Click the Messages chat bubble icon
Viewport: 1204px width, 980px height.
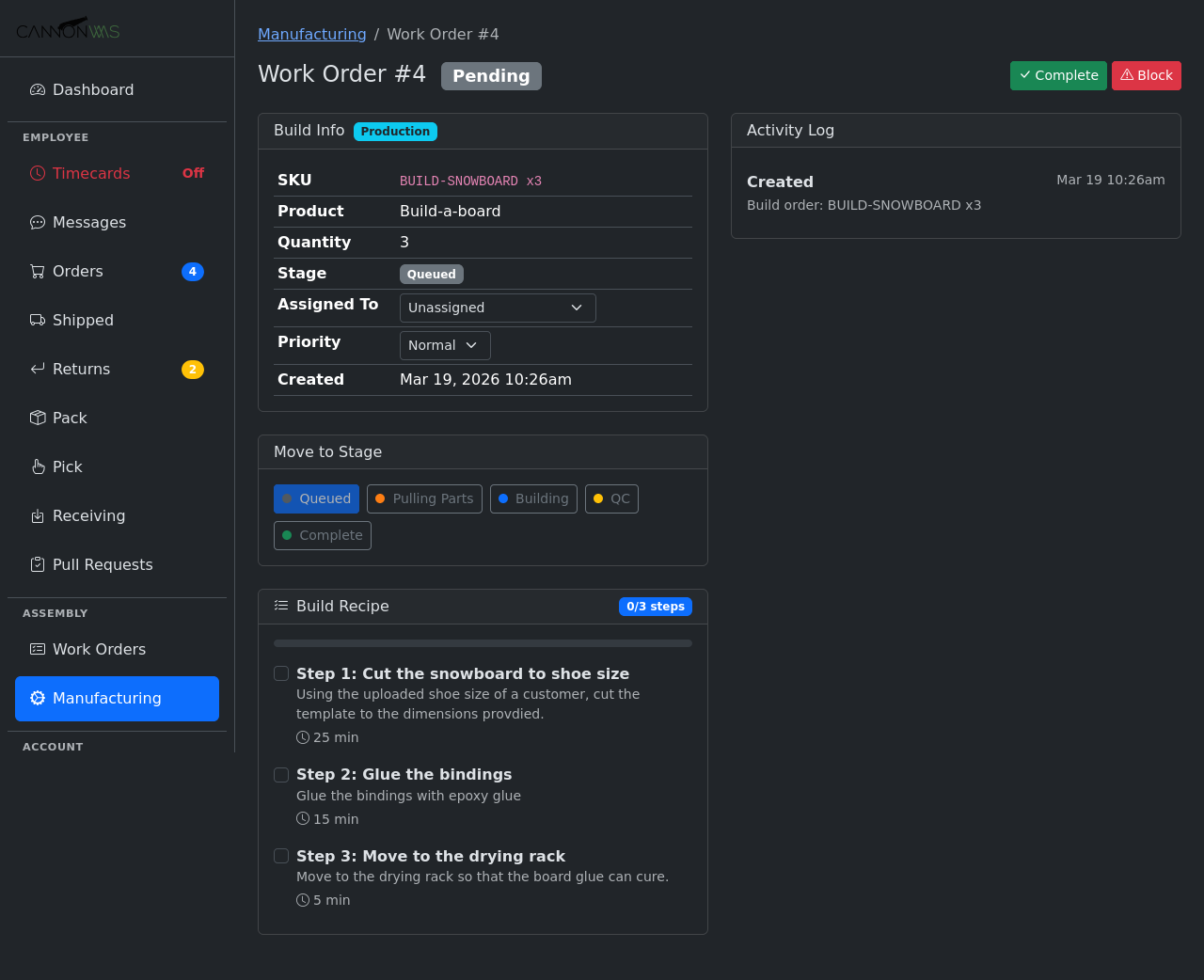pyautogui.click(x=38, y=223)
